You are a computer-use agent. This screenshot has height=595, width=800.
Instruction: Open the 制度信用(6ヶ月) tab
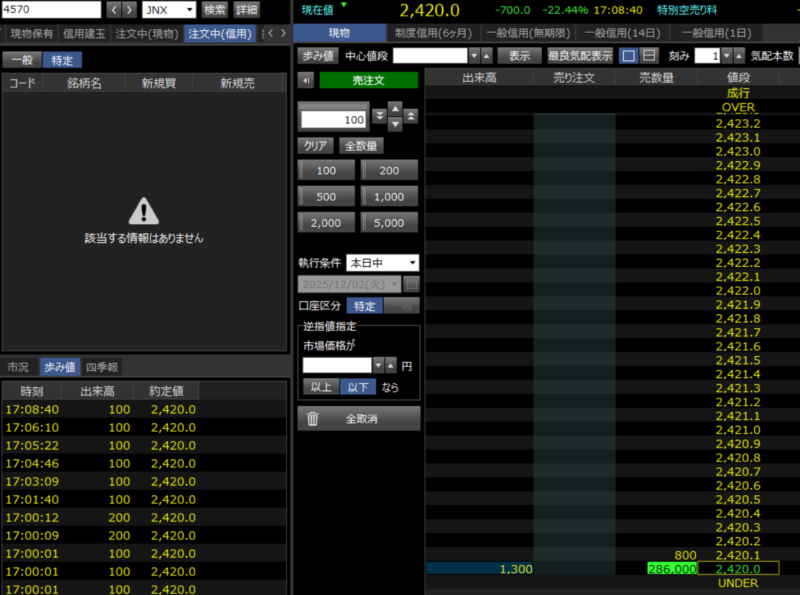pyautogui.click(x=432, y=34)
